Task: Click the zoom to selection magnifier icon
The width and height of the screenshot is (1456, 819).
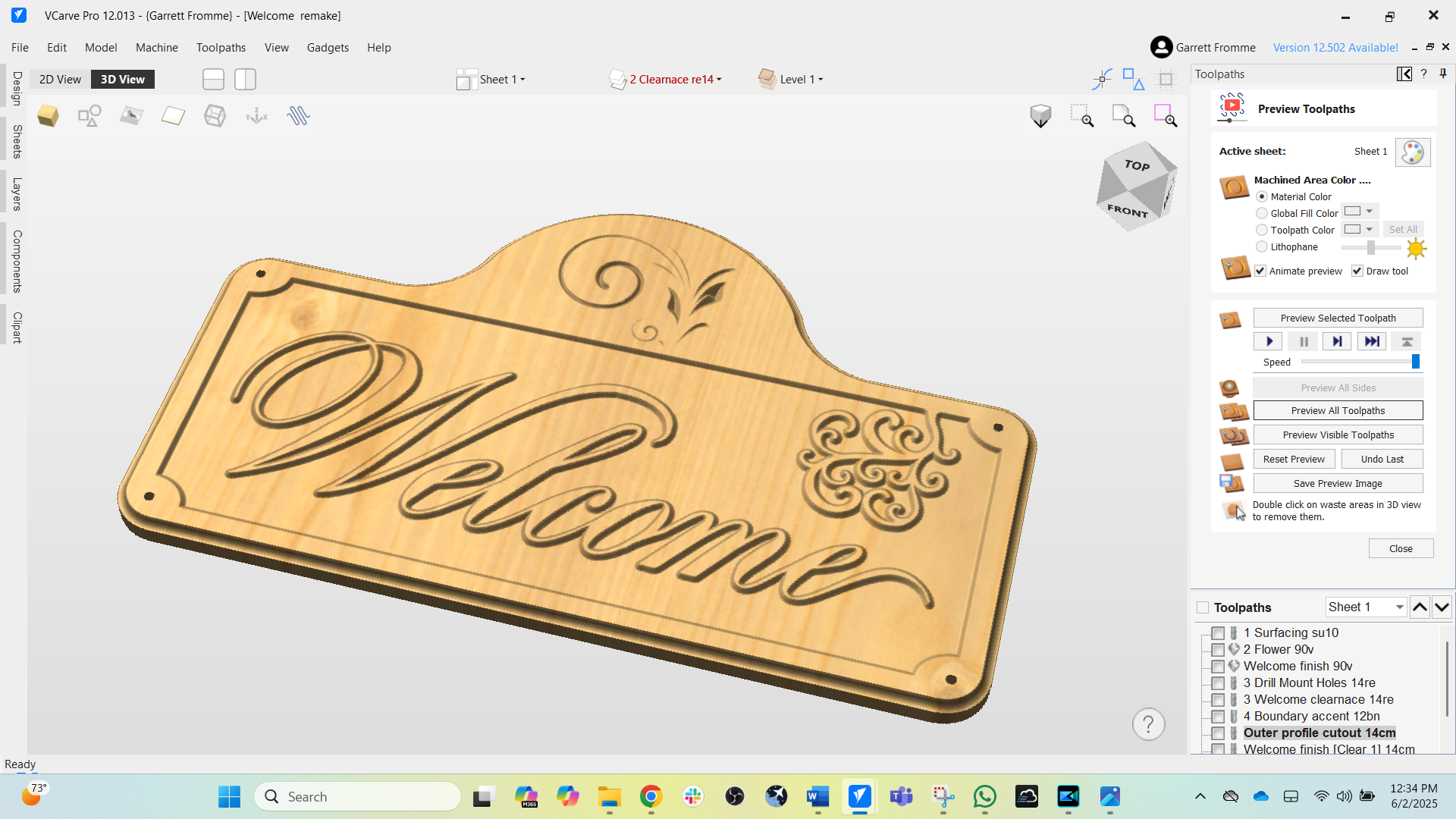Action: coord(1165,115)
